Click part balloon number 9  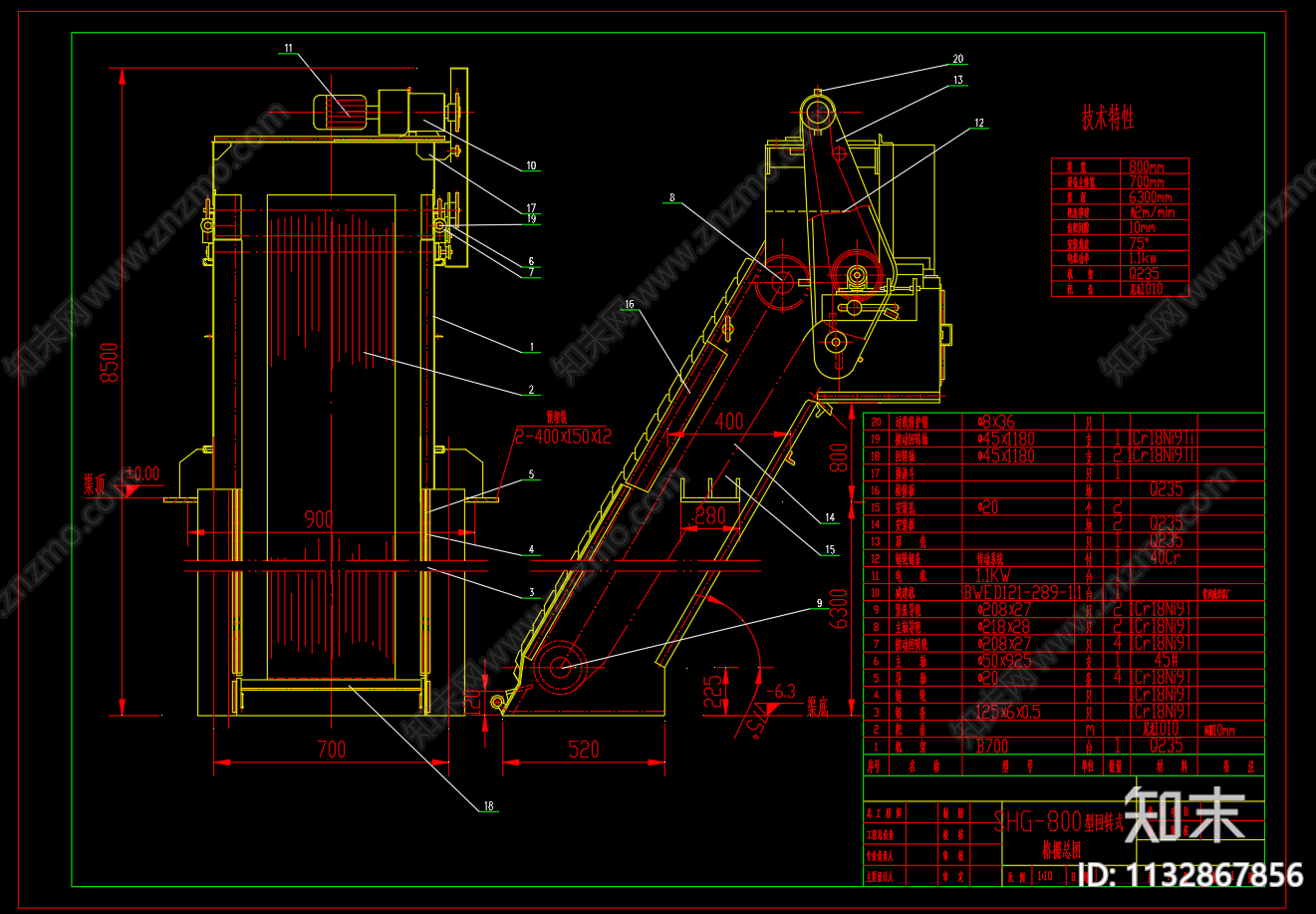(820, 603)
